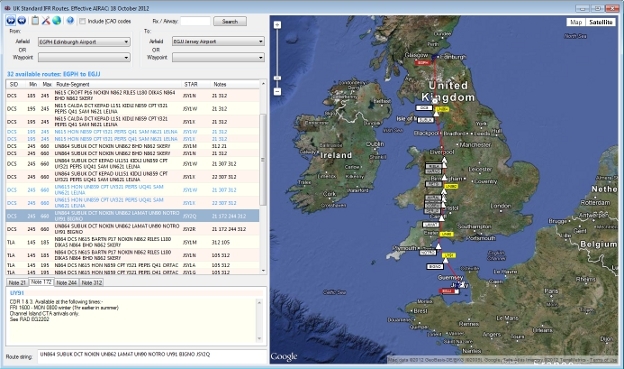
Task: Click the clipboard copy icon in toolbar
Action: (35, 20)
